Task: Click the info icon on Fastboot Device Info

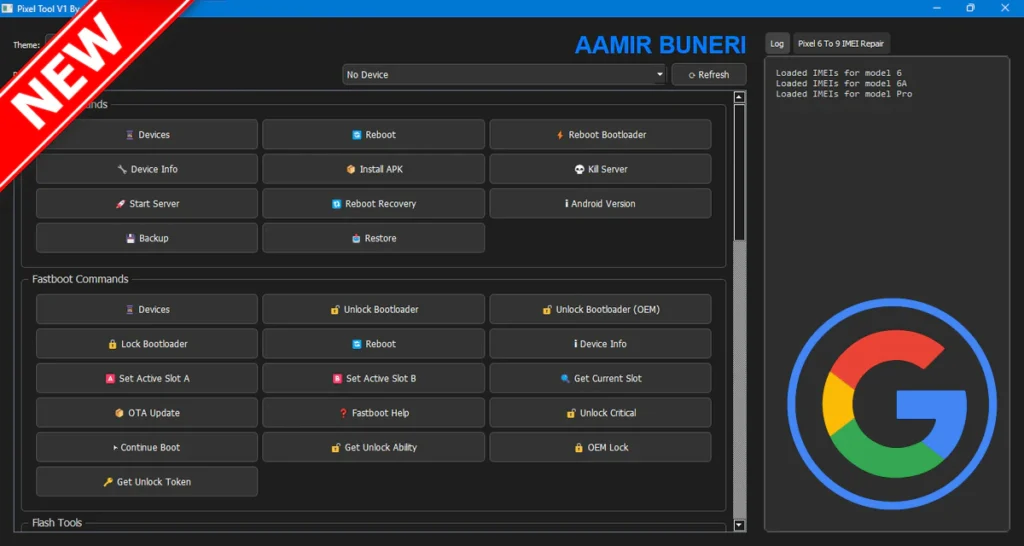Action: (x=575, y=344)
